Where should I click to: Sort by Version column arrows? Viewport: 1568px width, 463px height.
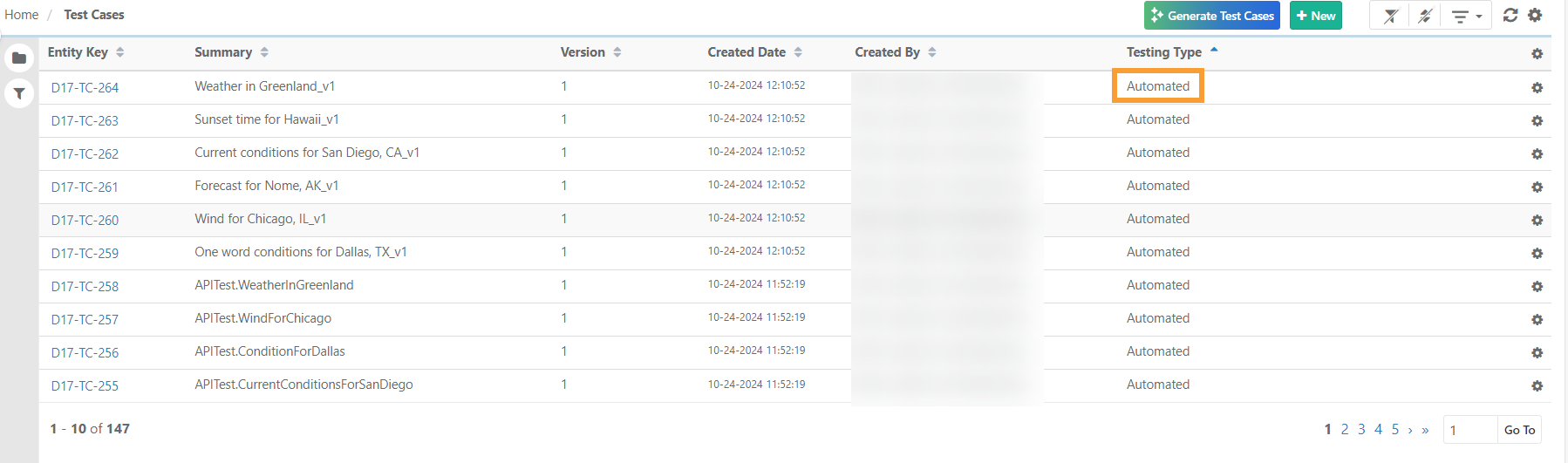617,52
